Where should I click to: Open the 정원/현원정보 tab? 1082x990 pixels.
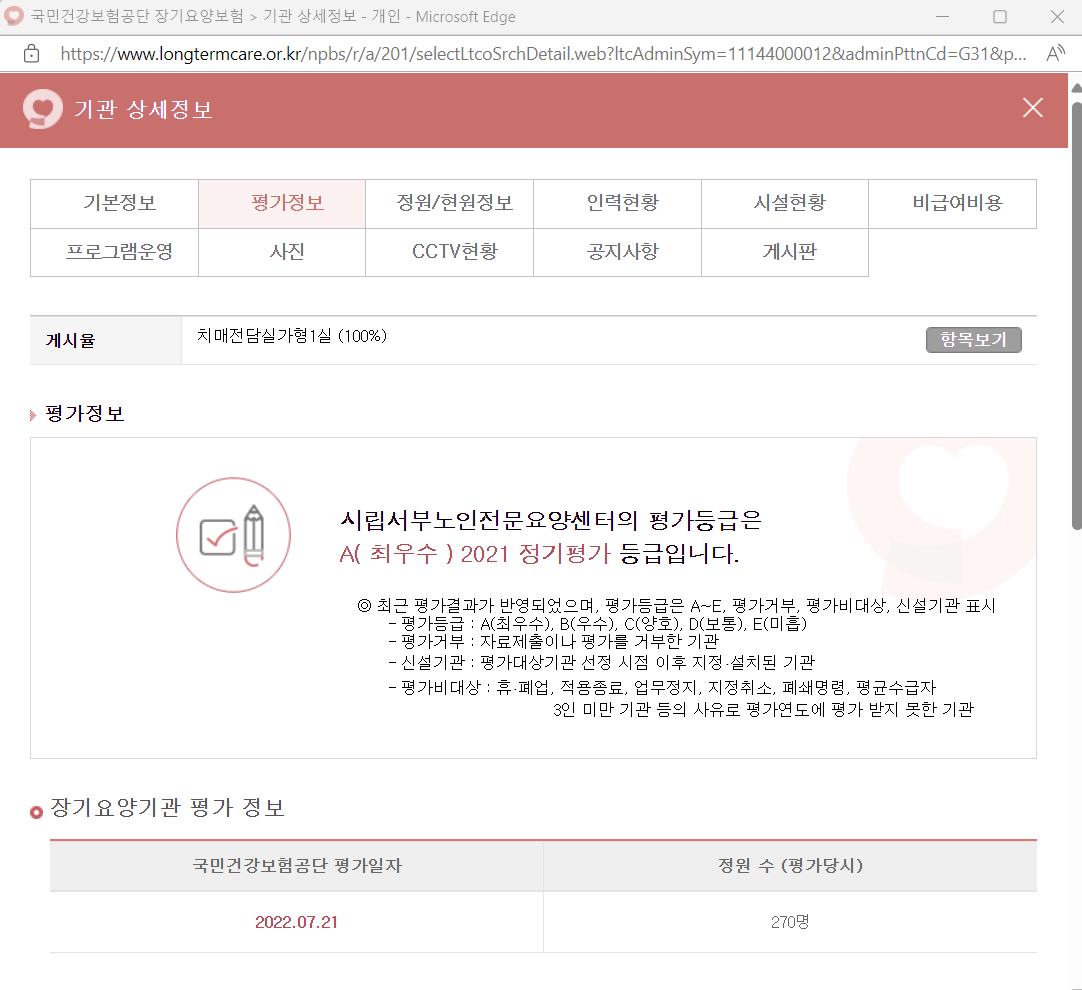point(449,204)
